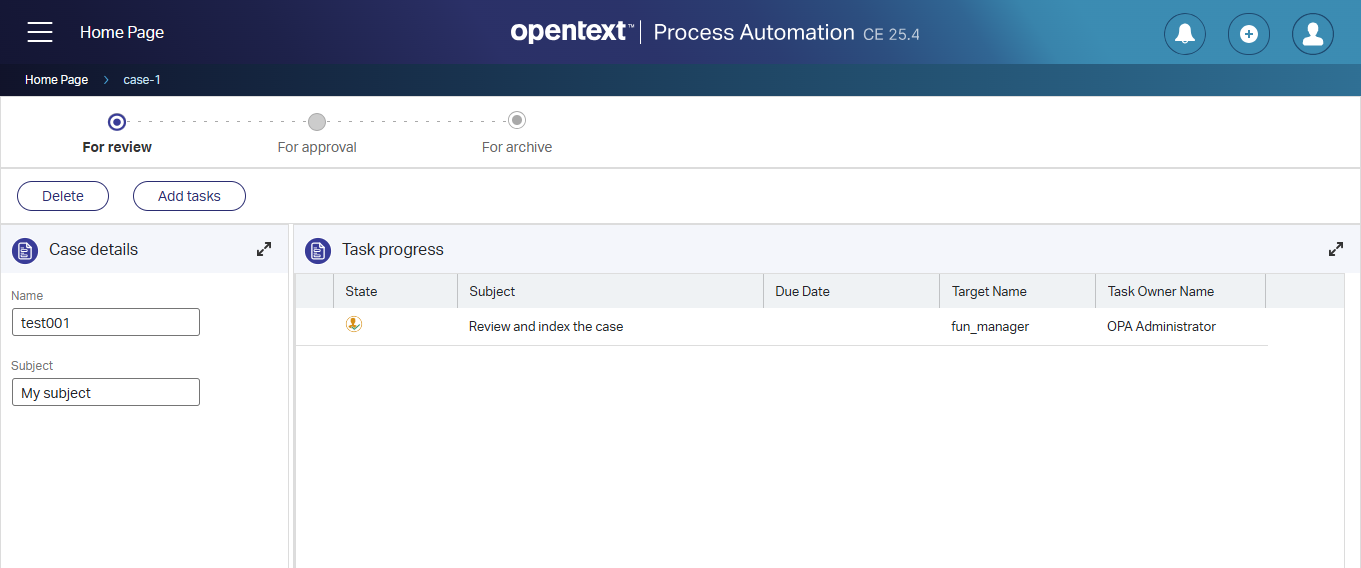Screen dimensions: 1361x568
Task: Select the For approval stage marker
Action: coord(317,122)
